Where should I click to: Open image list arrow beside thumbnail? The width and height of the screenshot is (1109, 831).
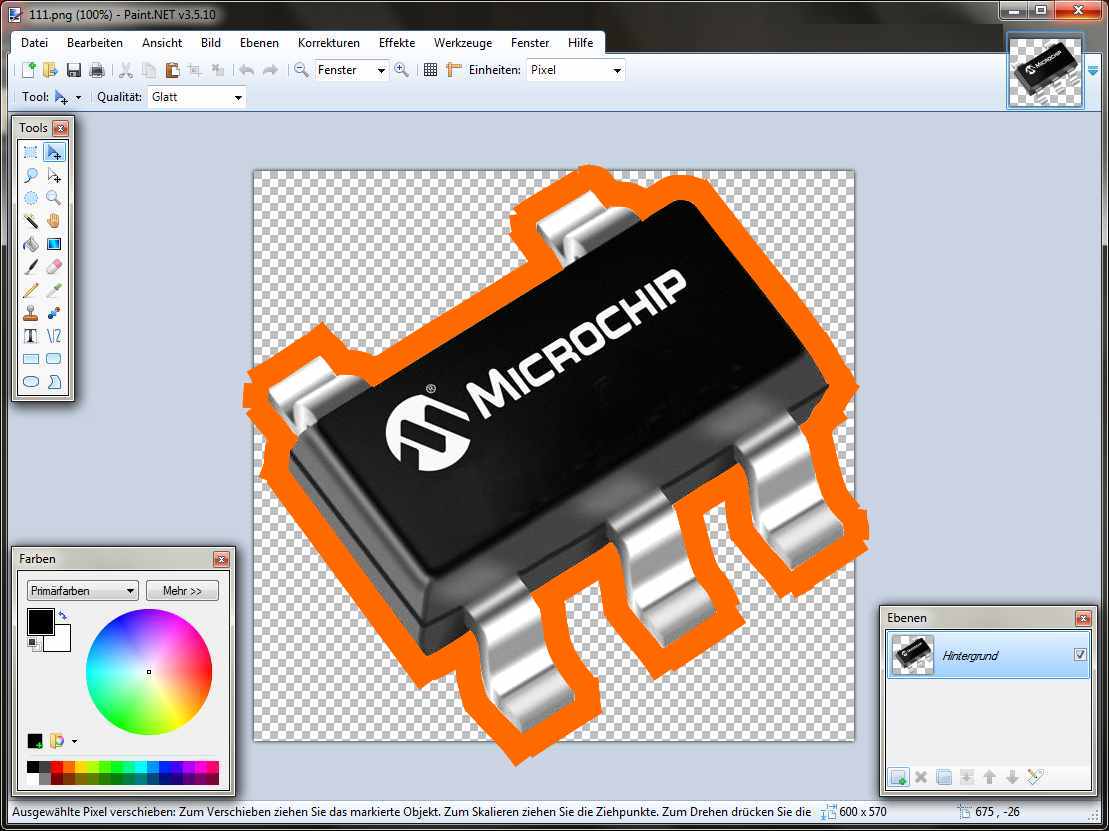click(1093, 71)
